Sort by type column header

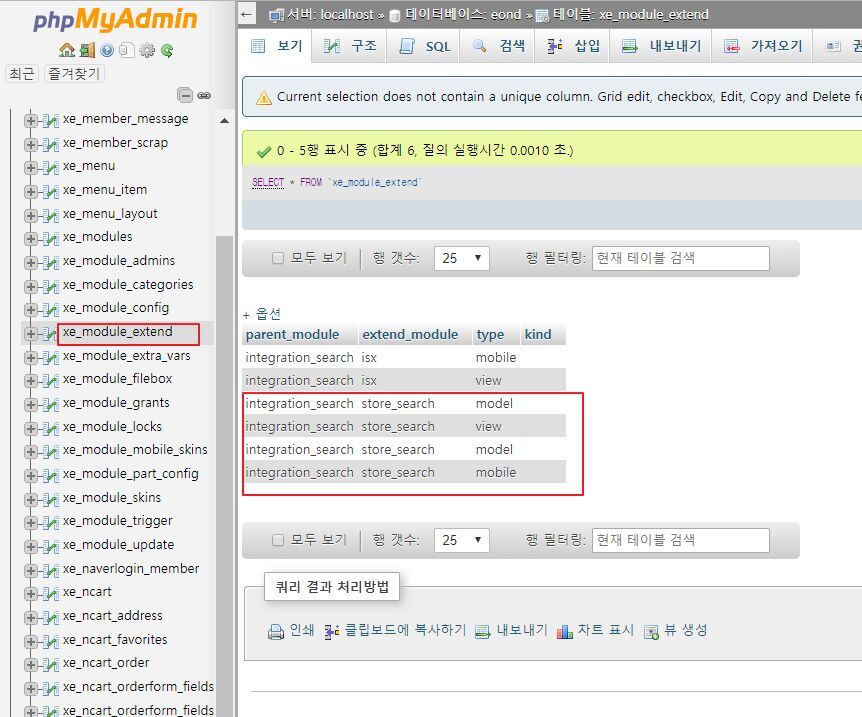(x=490, y=334)
